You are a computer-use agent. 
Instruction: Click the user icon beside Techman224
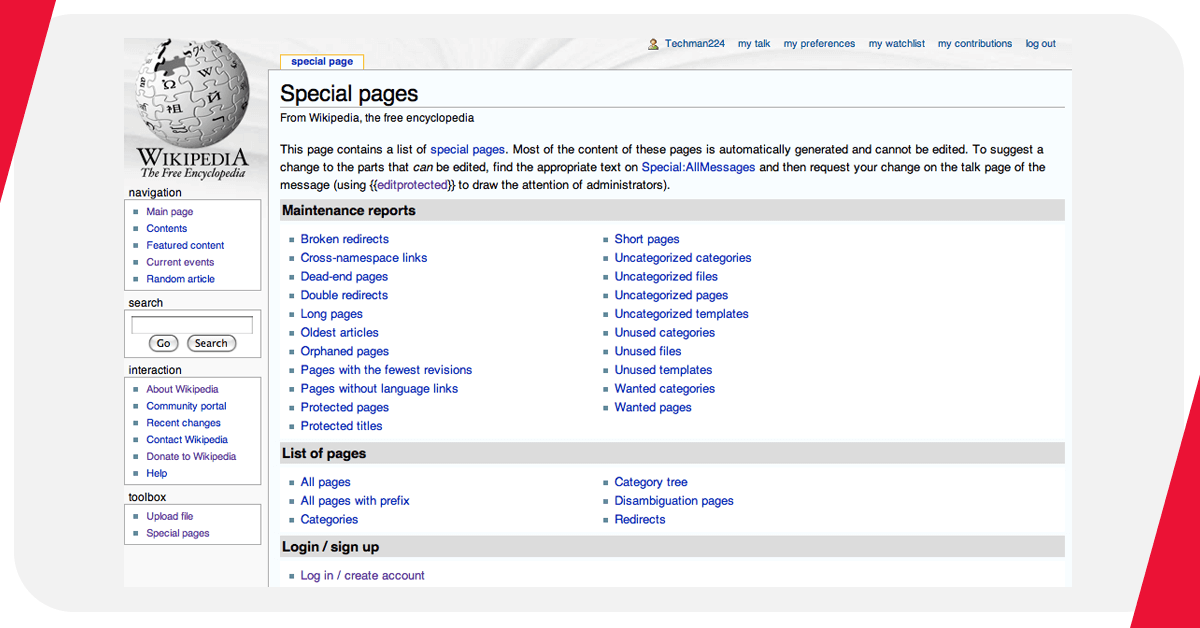point(653,44)
